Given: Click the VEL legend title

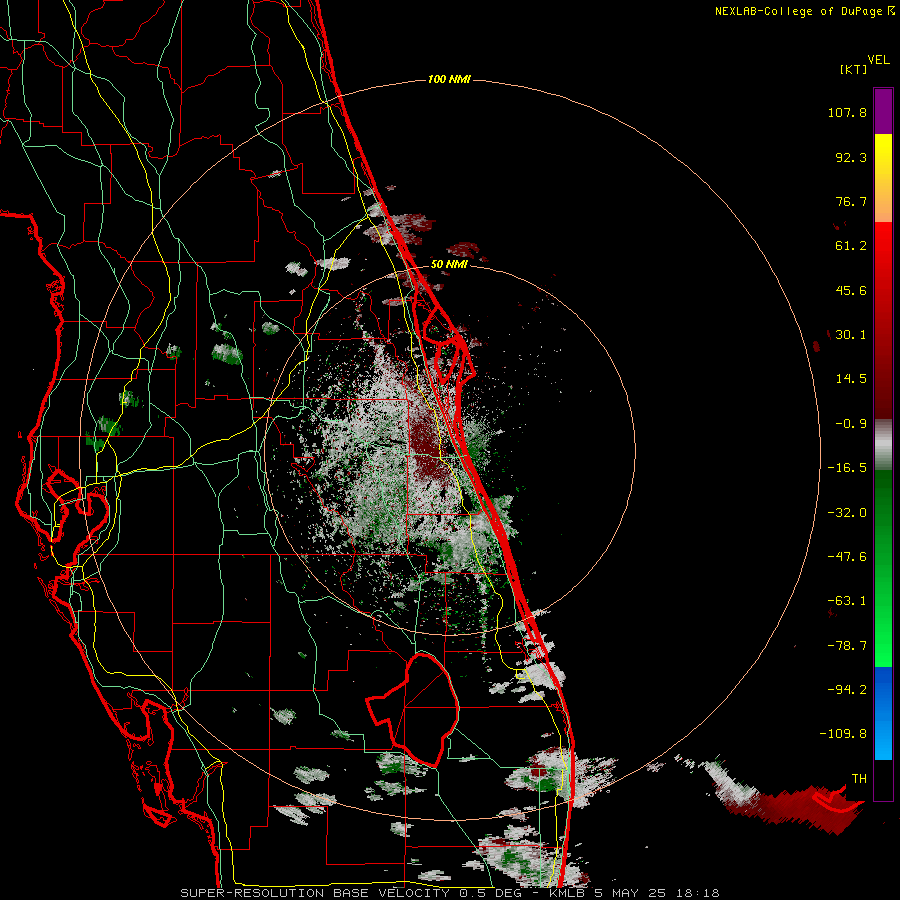Looking at the screenshot, I should [878, 60].
